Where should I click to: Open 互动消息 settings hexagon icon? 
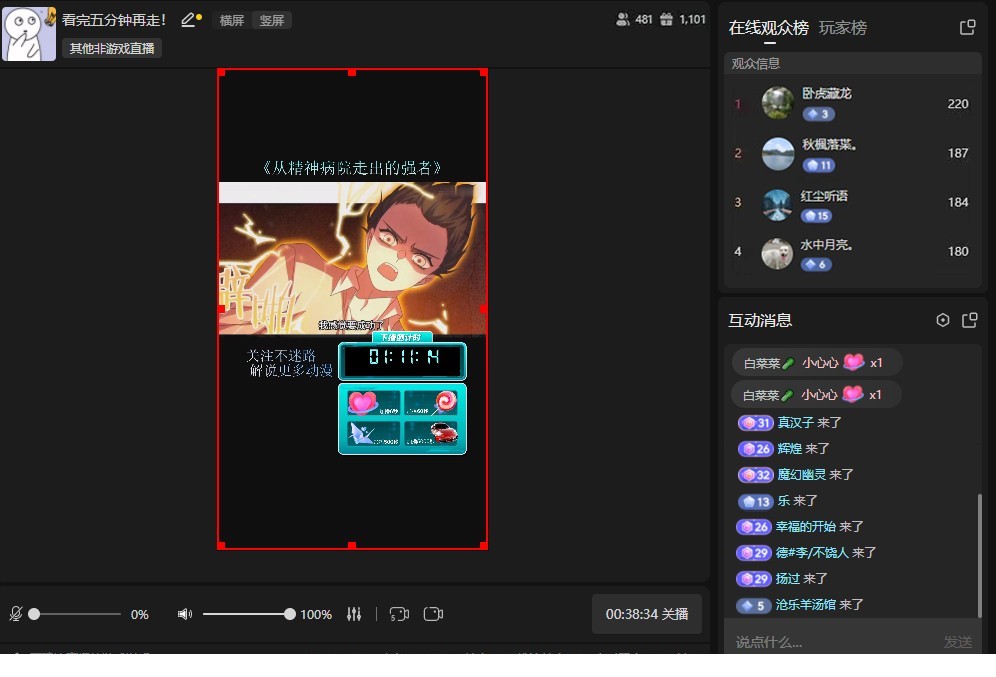click(943, 320)
